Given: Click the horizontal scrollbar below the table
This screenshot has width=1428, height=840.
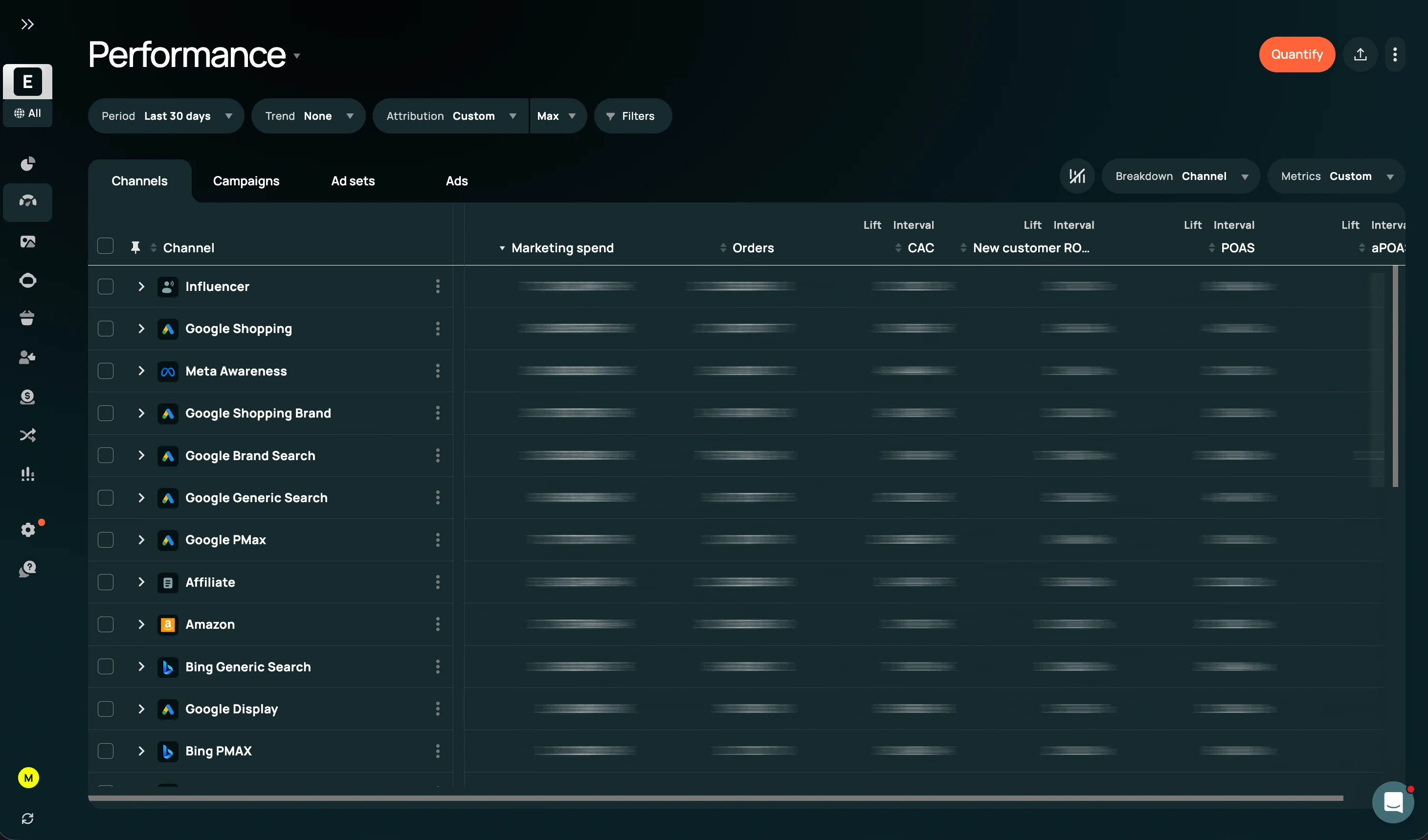Looking at the screenshot, I should tap(715, 798).
